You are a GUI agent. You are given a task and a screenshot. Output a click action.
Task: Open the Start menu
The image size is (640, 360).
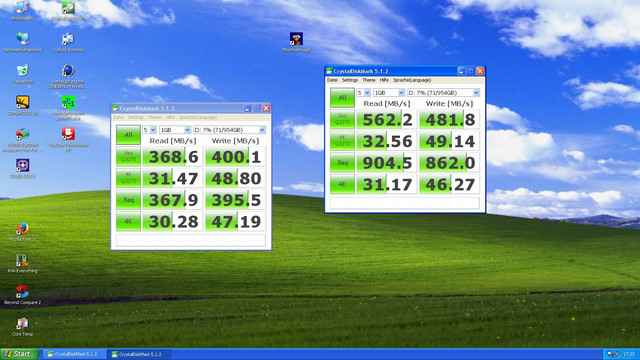(19, 354)
